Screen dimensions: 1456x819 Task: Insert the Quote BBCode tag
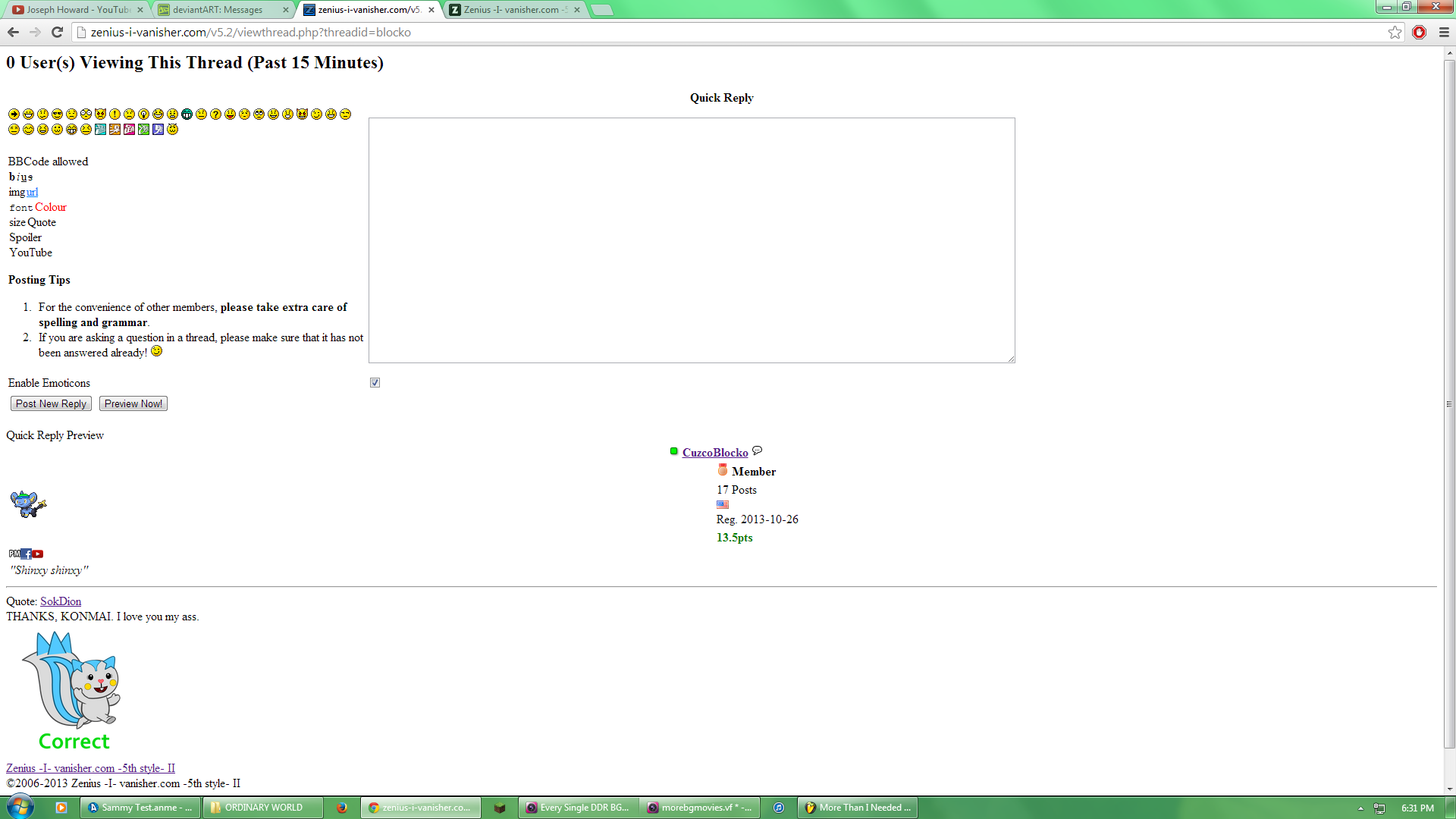[42, 222]
